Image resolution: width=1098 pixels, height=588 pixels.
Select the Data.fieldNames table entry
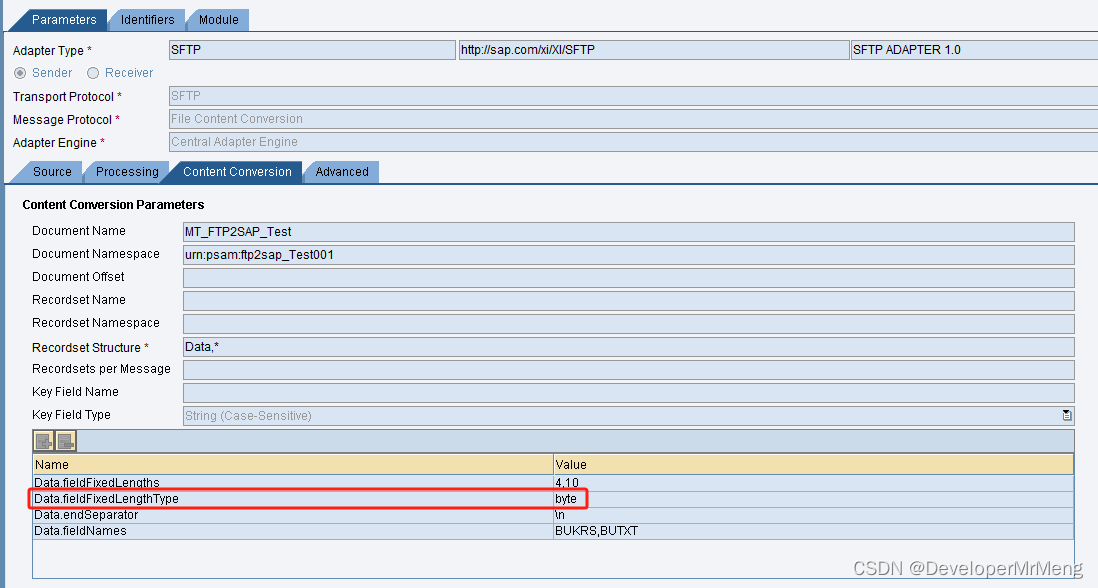tap(200, 530)
